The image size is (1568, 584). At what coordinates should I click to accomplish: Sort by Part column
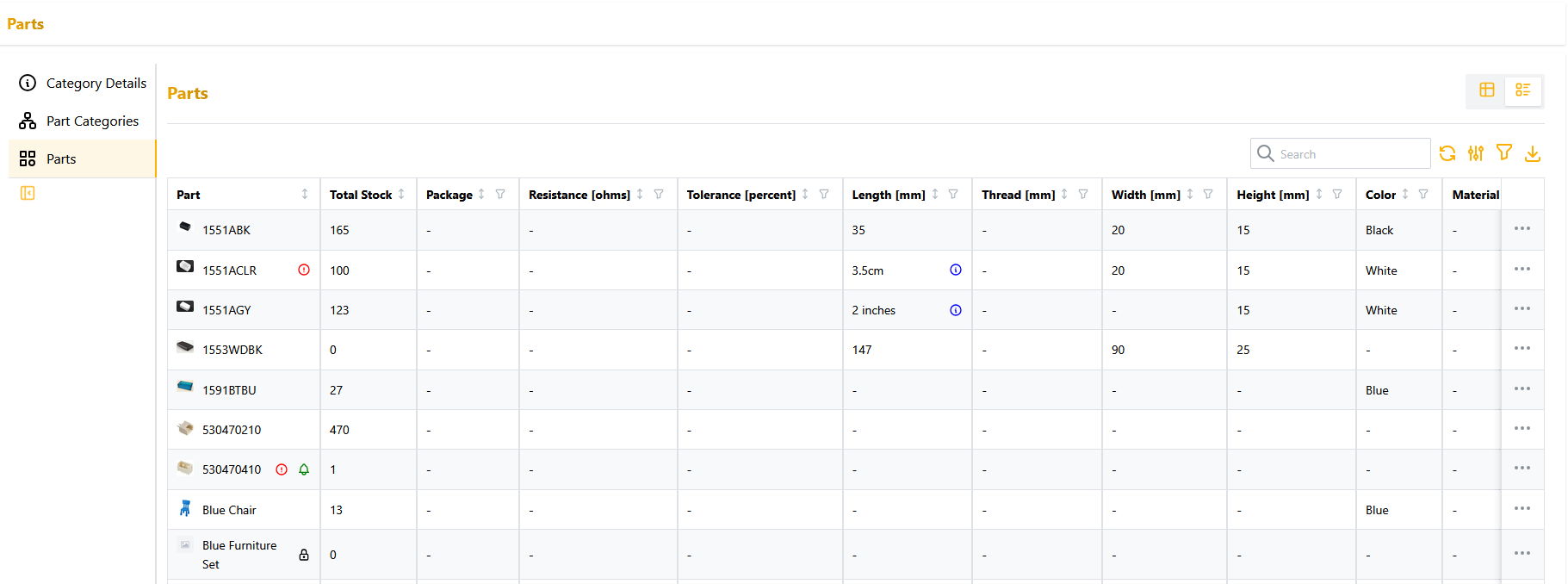click(x=305, y=194)
